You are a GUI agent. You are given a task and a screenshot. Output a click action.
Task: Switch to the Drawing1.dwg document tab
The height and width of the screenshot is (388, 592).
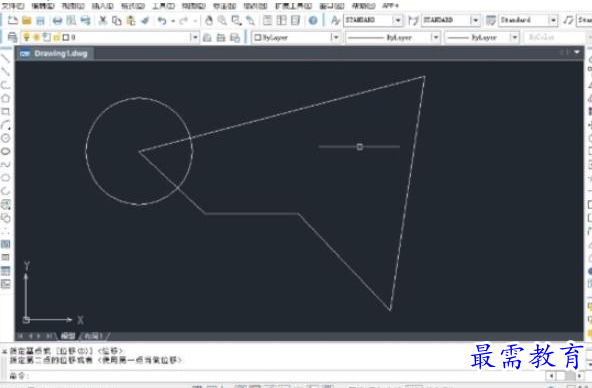tap(55, 54)
